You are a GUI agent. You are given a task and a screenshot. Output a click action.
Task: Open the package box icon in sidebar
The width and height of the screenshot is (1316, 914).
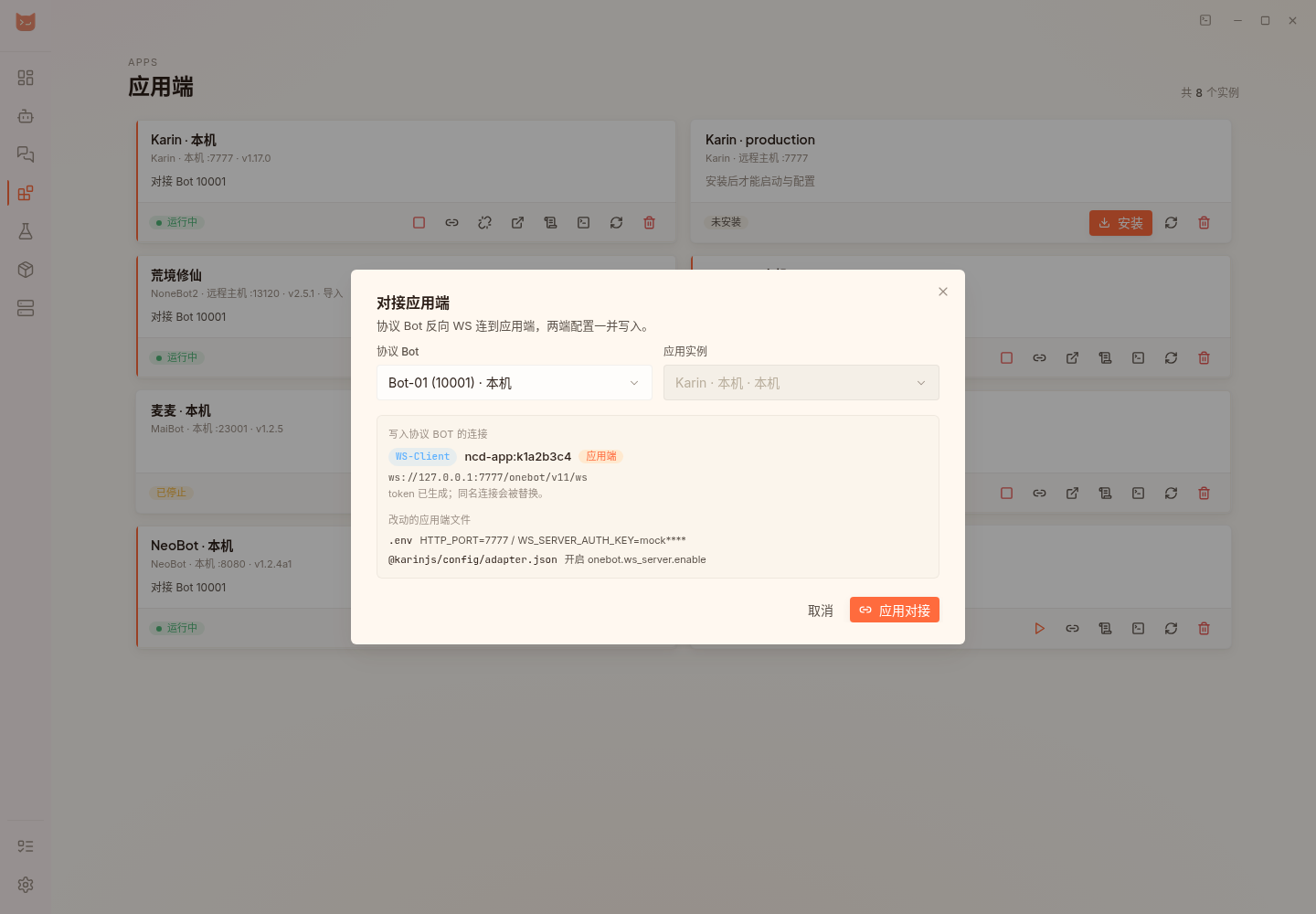pyautogui.click(x=26, y=270)
